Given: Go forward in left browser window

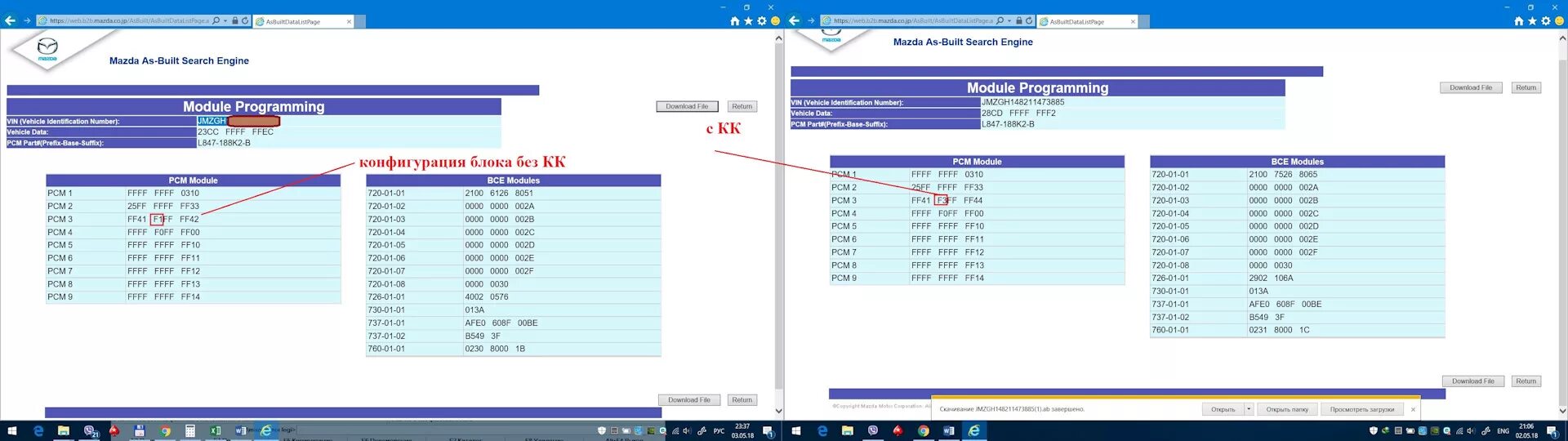Looking at the screenshot, I should pos(27,20).
